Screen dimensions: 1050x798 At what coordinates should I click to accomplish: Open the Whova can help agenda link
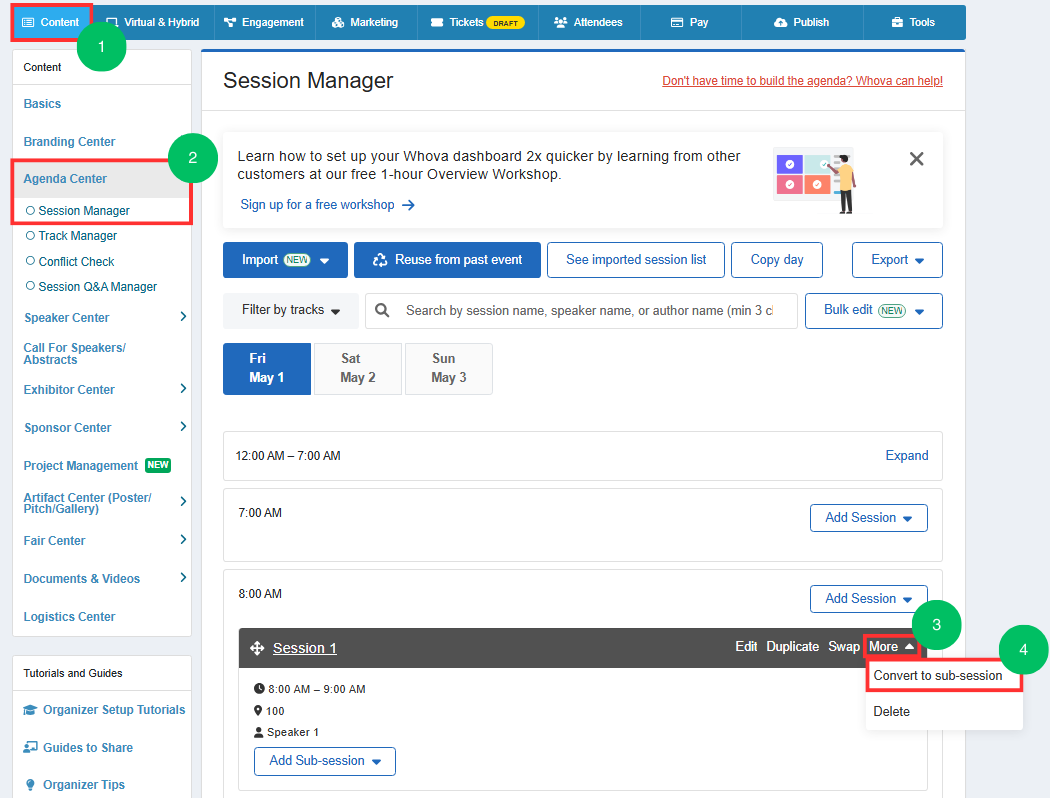pyautogui.click(x=802, y=81)
